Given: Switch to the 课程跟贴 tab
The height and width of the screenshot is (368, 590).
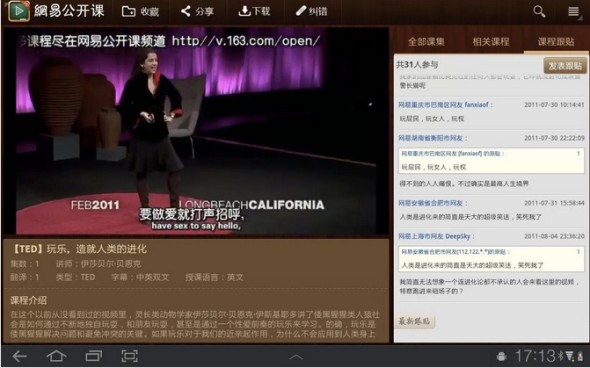Looking at the screenshot, I should (556, 41).
